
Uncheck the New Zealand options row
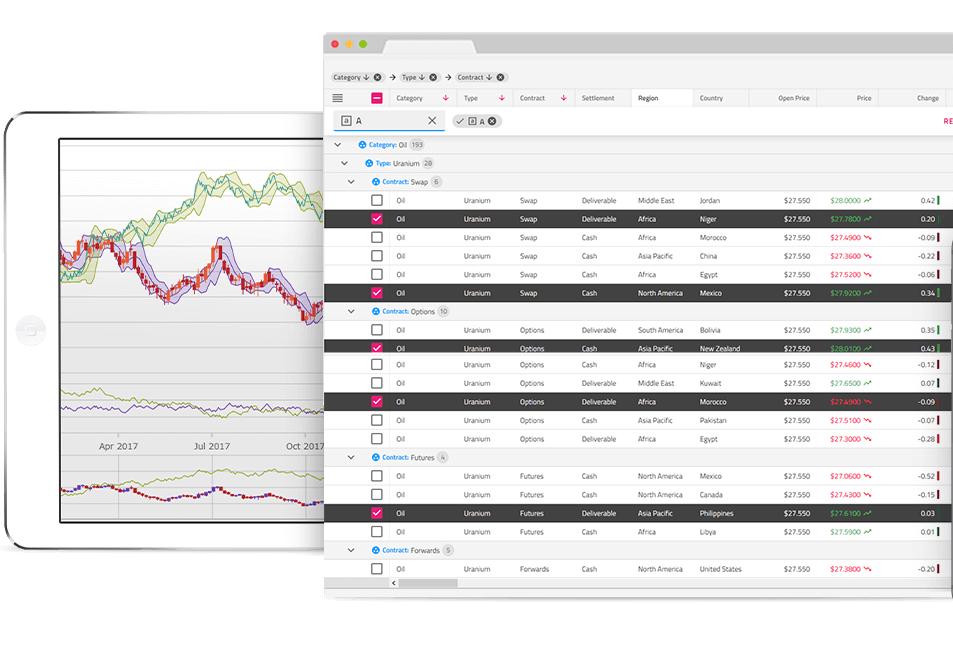click(x=377, y=348)
